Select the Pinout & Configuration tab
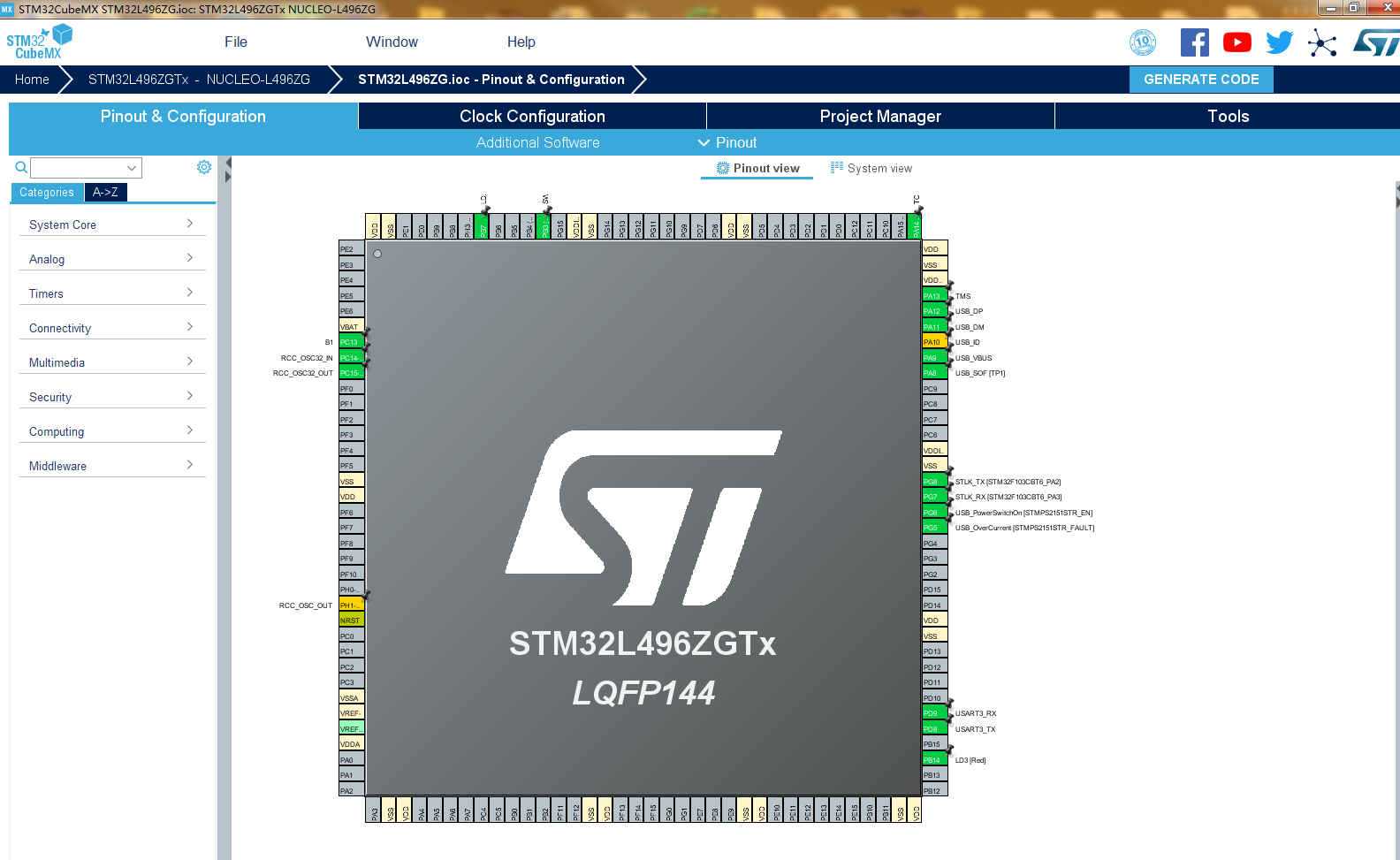Viewport: 1400px width, 860px height. pos(183,116)
